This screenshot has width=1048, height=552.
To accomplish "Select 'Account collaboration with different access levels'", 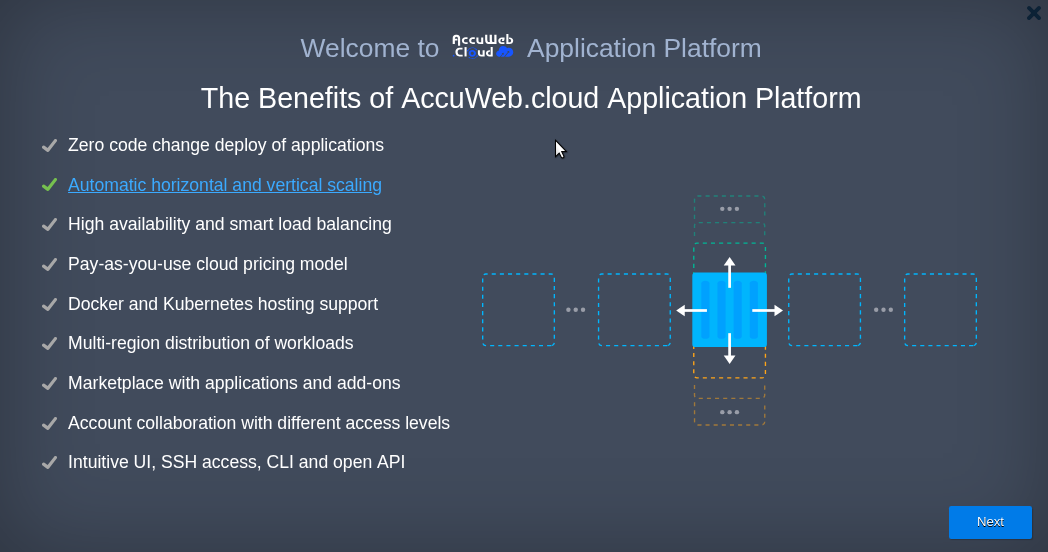I will point(259,423).
